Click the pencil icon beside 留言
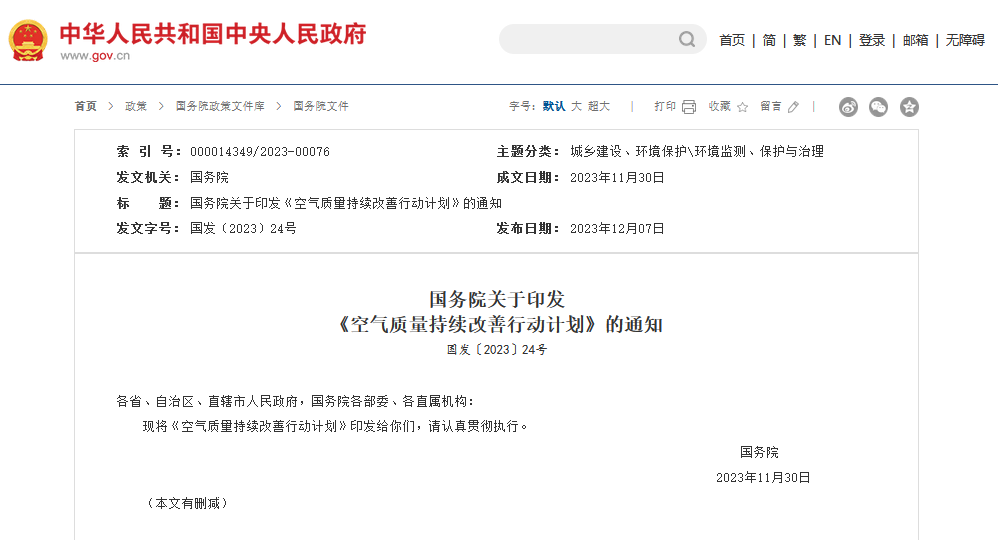 point(794,107)
